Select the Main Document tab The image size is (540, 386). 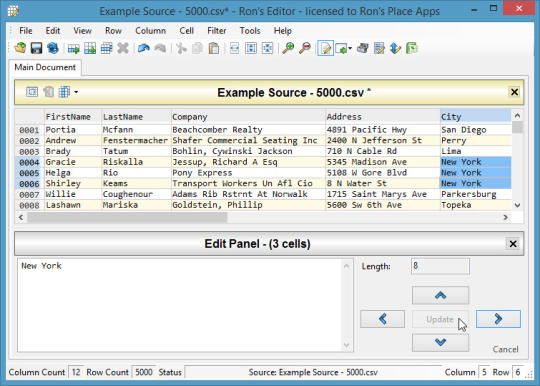(45, 67)
